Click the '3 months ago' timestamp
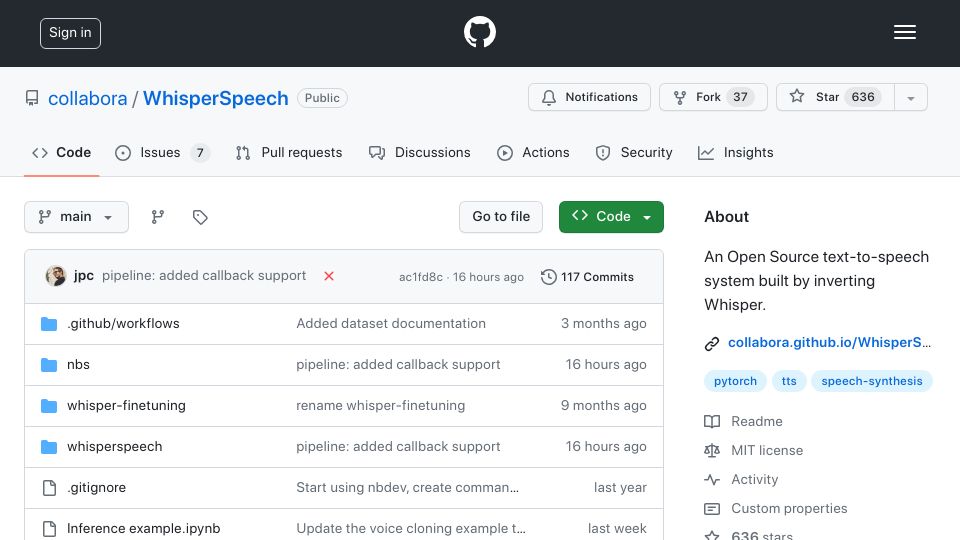 [603, 323]
